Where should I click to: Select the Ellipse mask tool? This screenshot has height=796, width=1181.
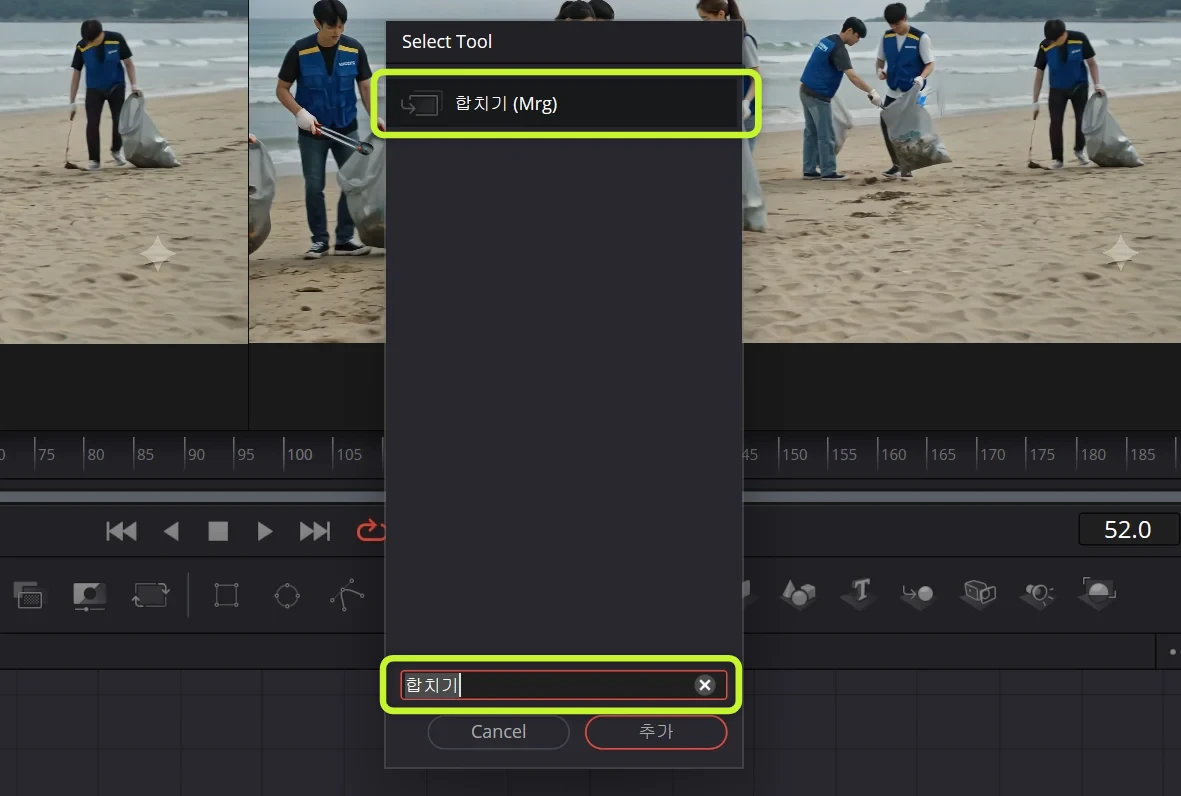287,596
